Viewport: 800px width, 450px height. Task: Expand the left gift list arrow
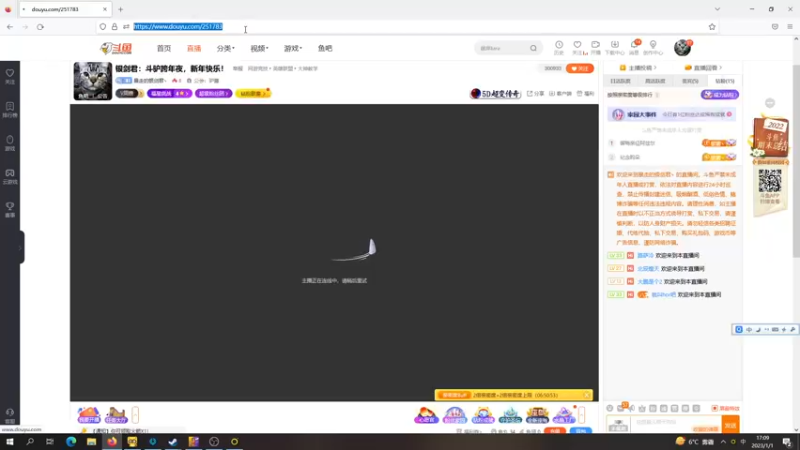click(x=135, y=415)
